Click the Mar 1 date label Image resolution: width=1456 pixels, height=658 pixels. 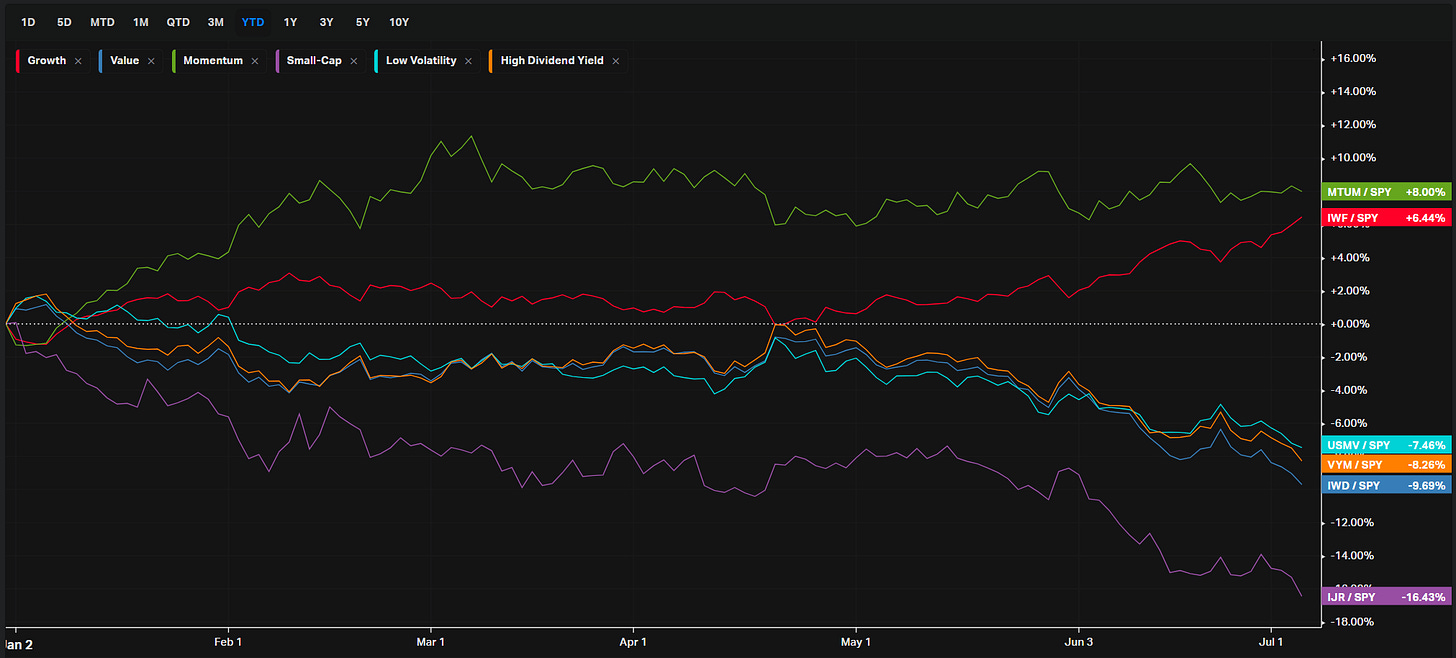[x=431, y=642]
